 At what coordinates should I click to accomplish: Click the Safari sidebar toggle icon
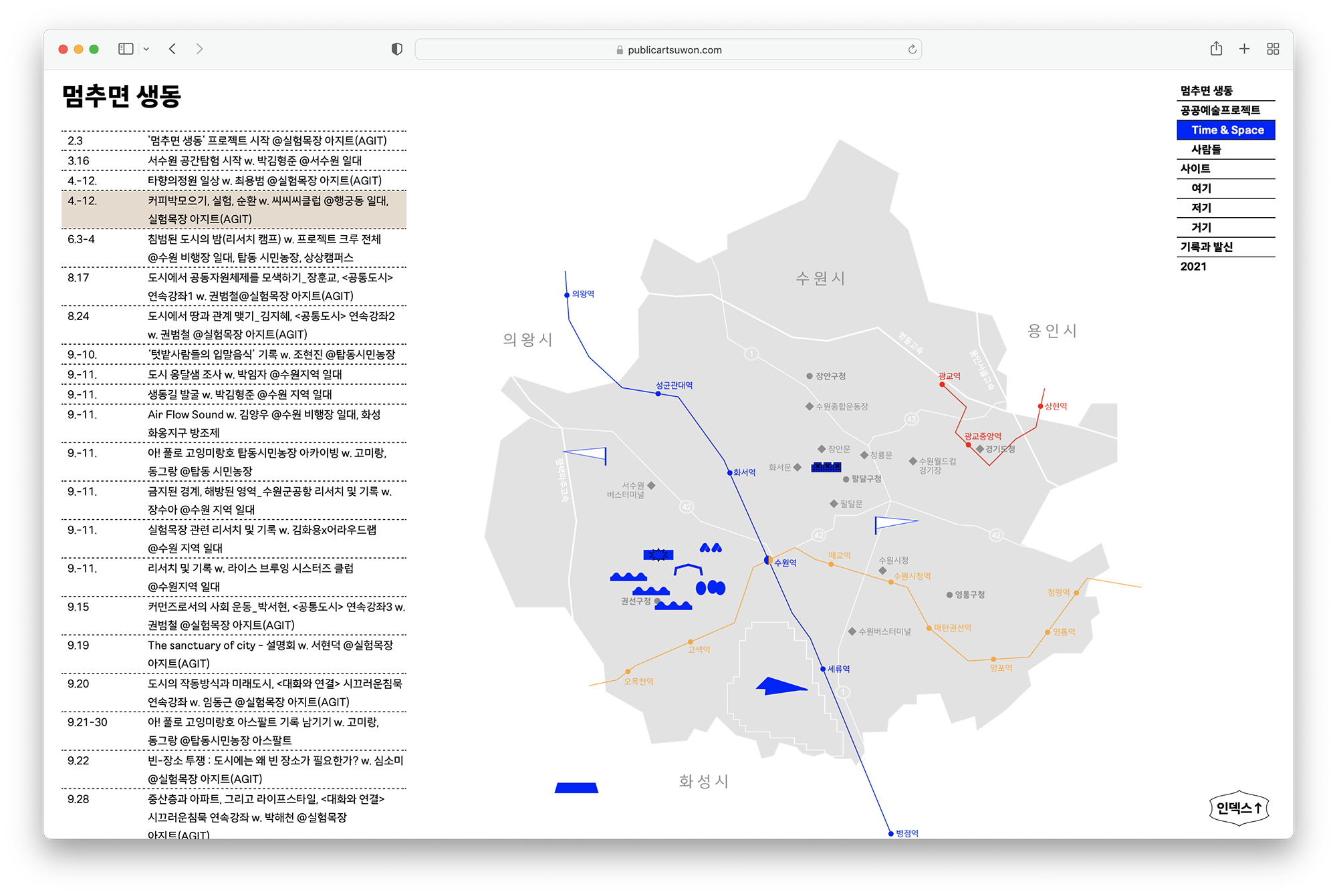point(126,49)
